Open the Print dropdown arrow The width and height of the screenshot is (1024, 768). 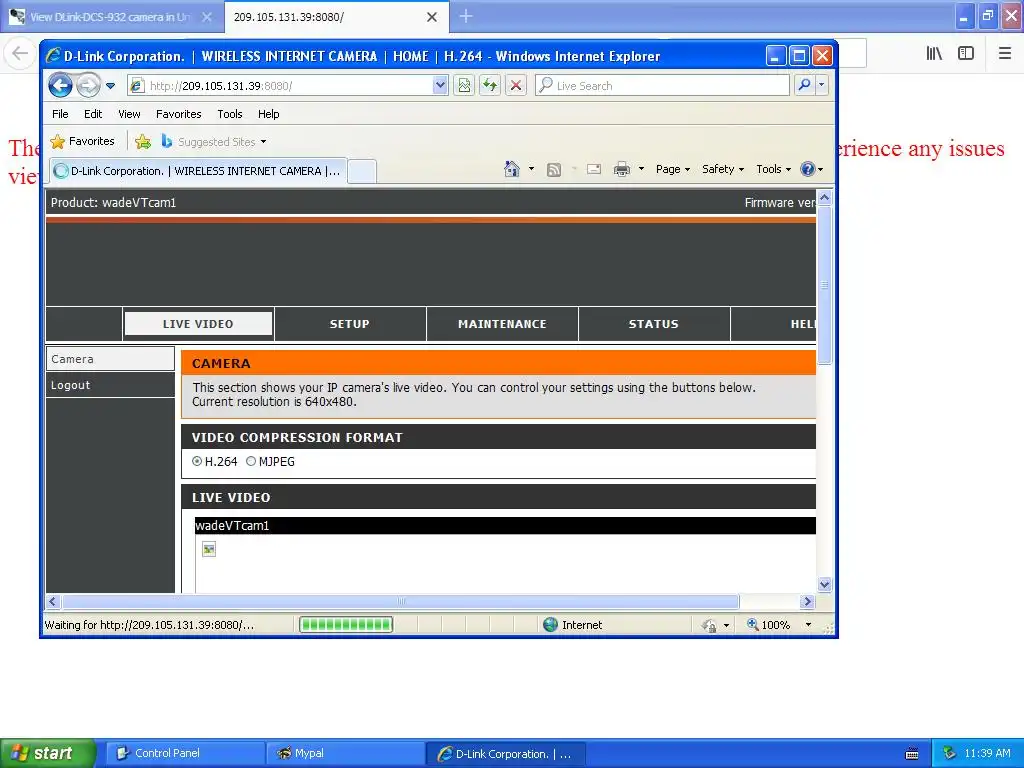(641, 169)
